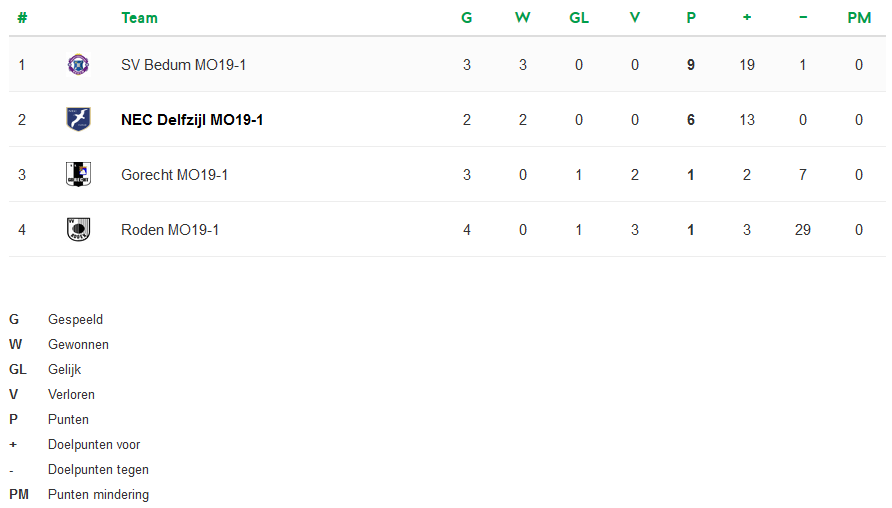Click the minus goals-against column header
Viewport: 892px width, 508px height.
click(803, 18)
